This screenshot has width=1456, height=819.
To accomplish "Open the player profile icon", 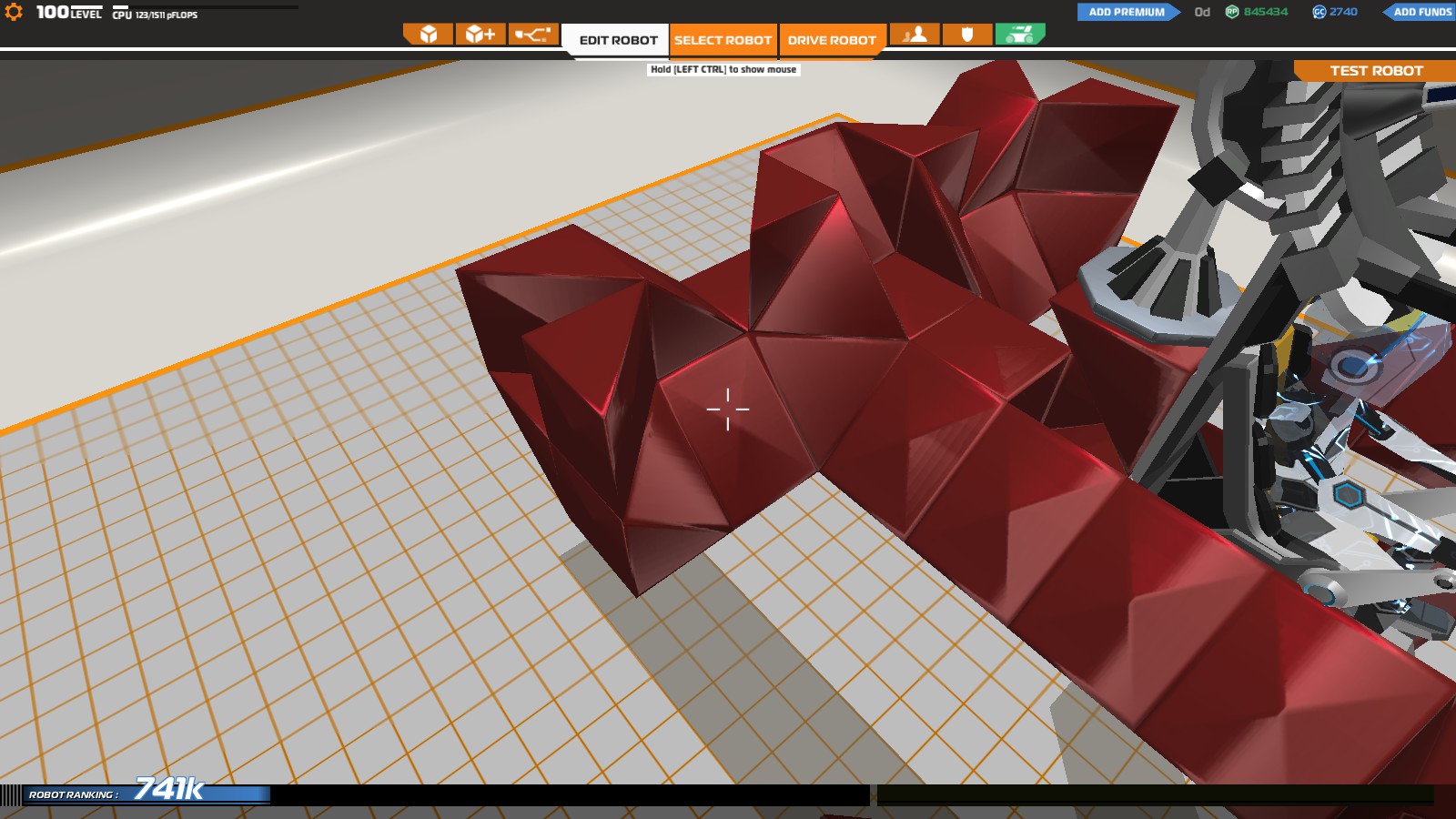I will pos(915,35).
